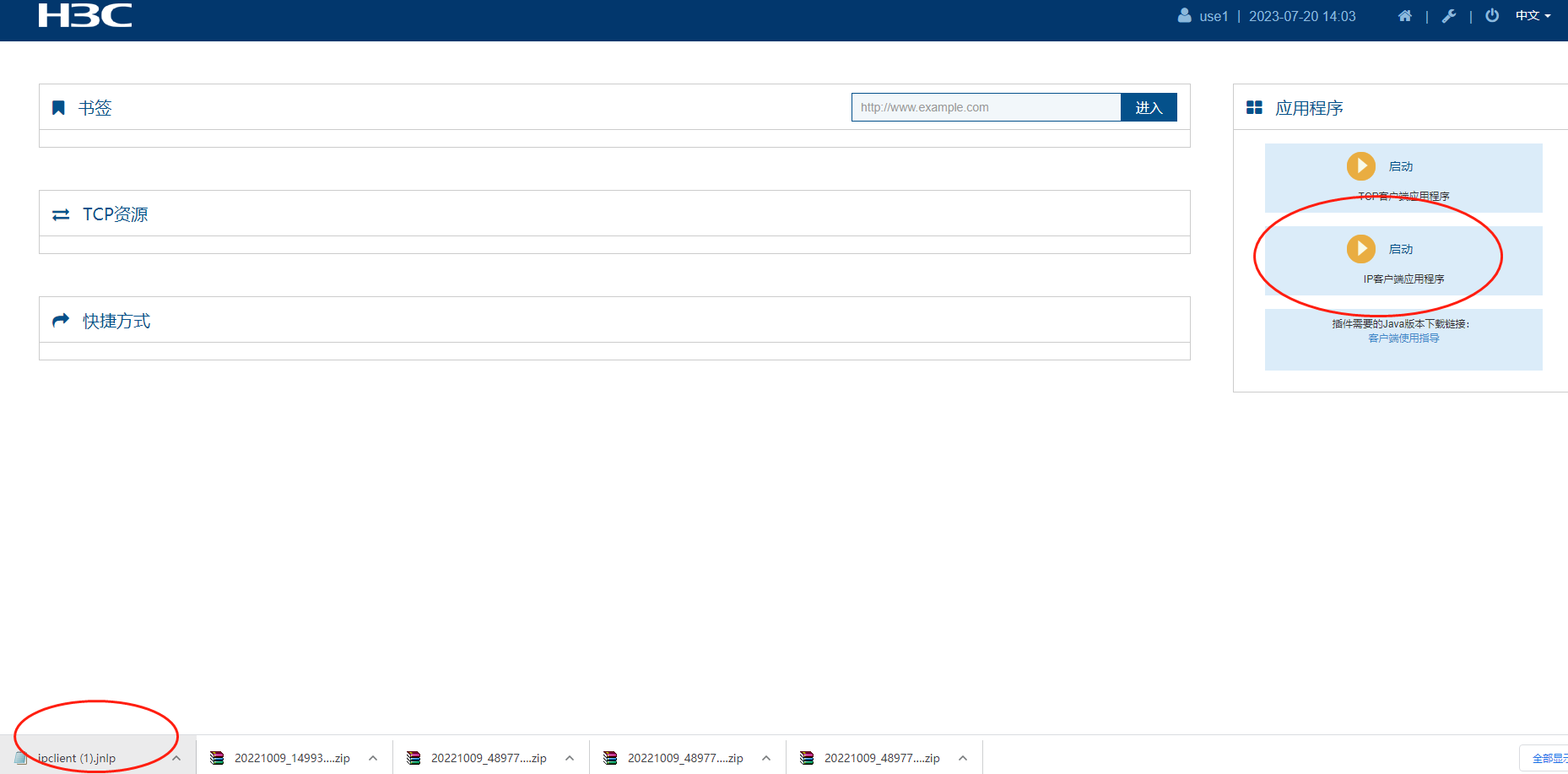The height and width of the screenshot is (774, 1568).
Task: Expand options for ipclient (1).jnlp download
Action: pyautogui.click(x=176, y=758)
